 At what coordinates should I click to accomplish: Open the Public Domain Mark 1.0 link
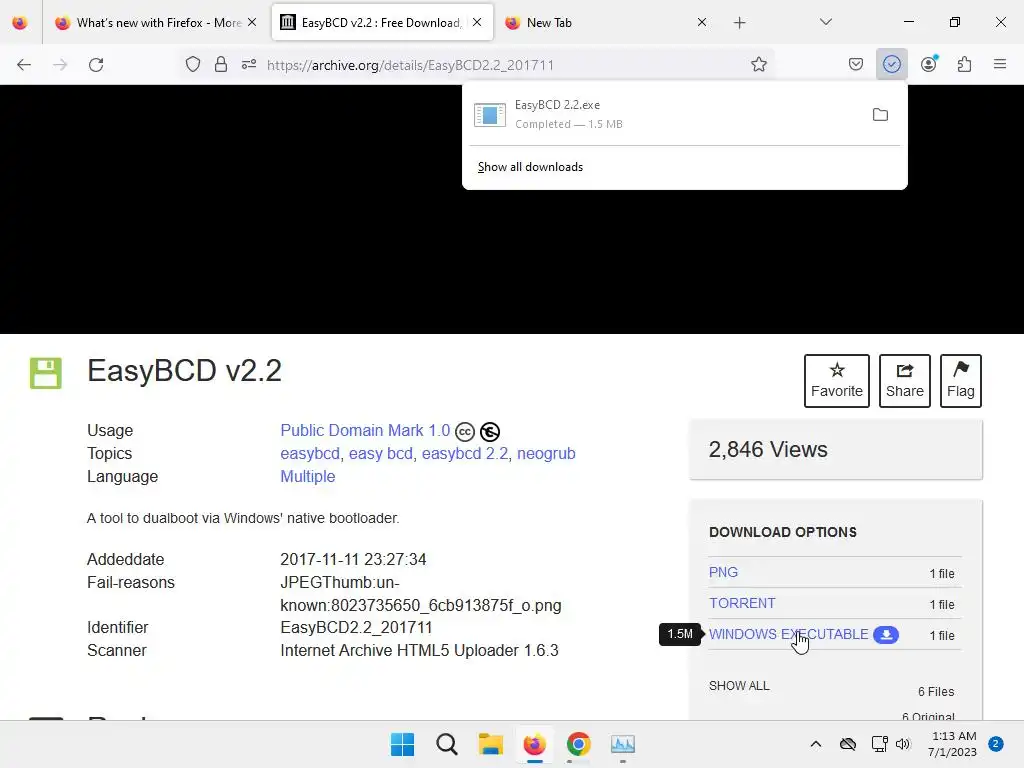[x=365, y=430]
